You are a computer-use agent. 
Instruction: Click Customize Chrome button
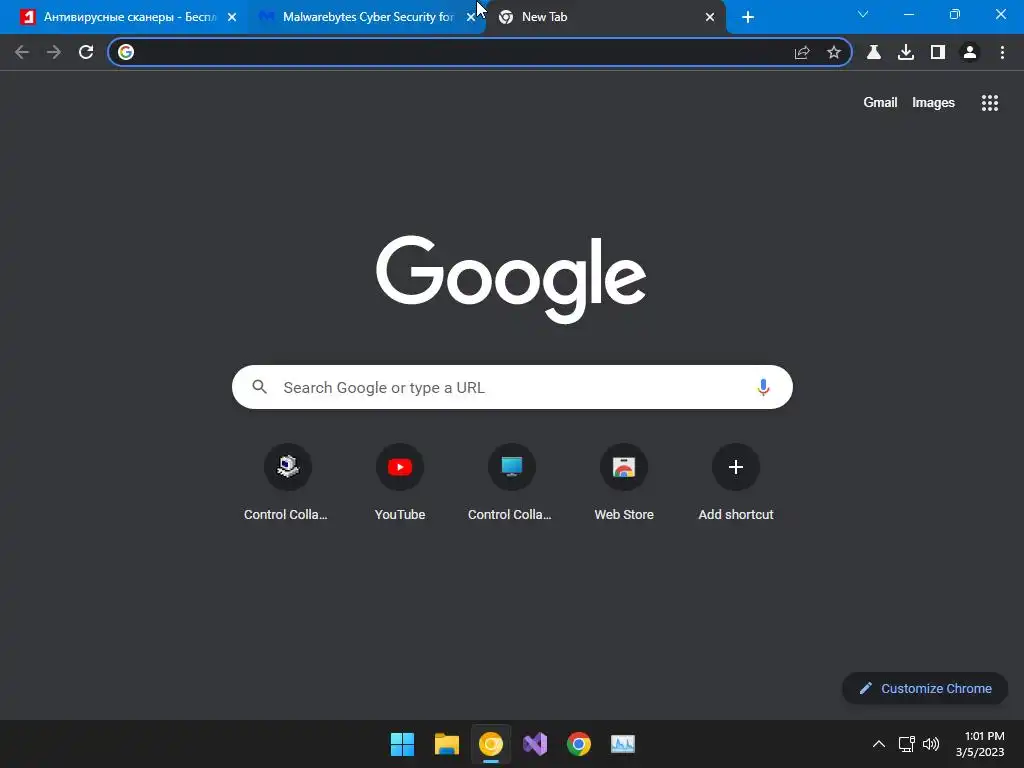(925, 688)
